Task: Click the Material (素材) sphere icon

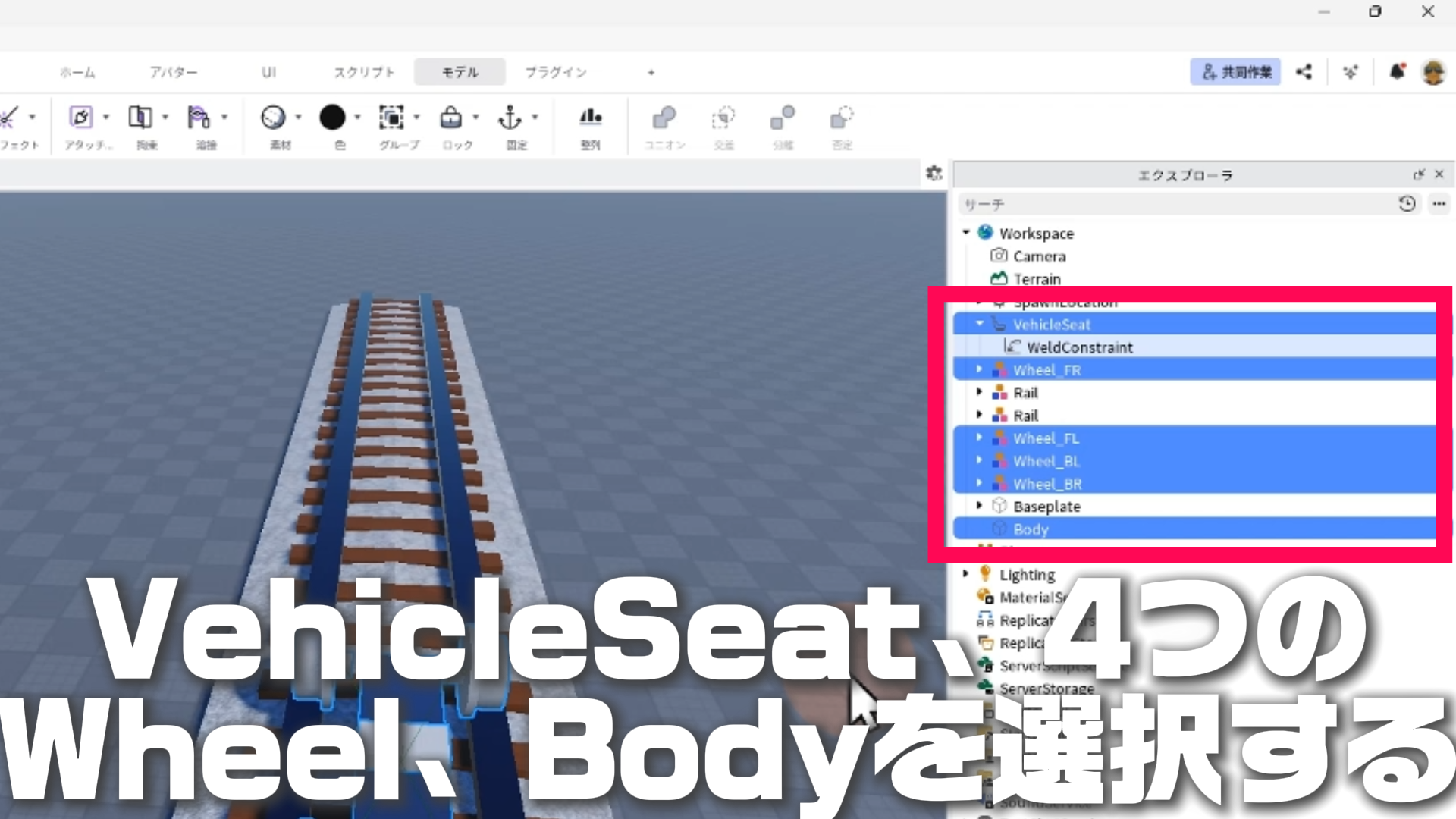Action: [x=273, y=118]
